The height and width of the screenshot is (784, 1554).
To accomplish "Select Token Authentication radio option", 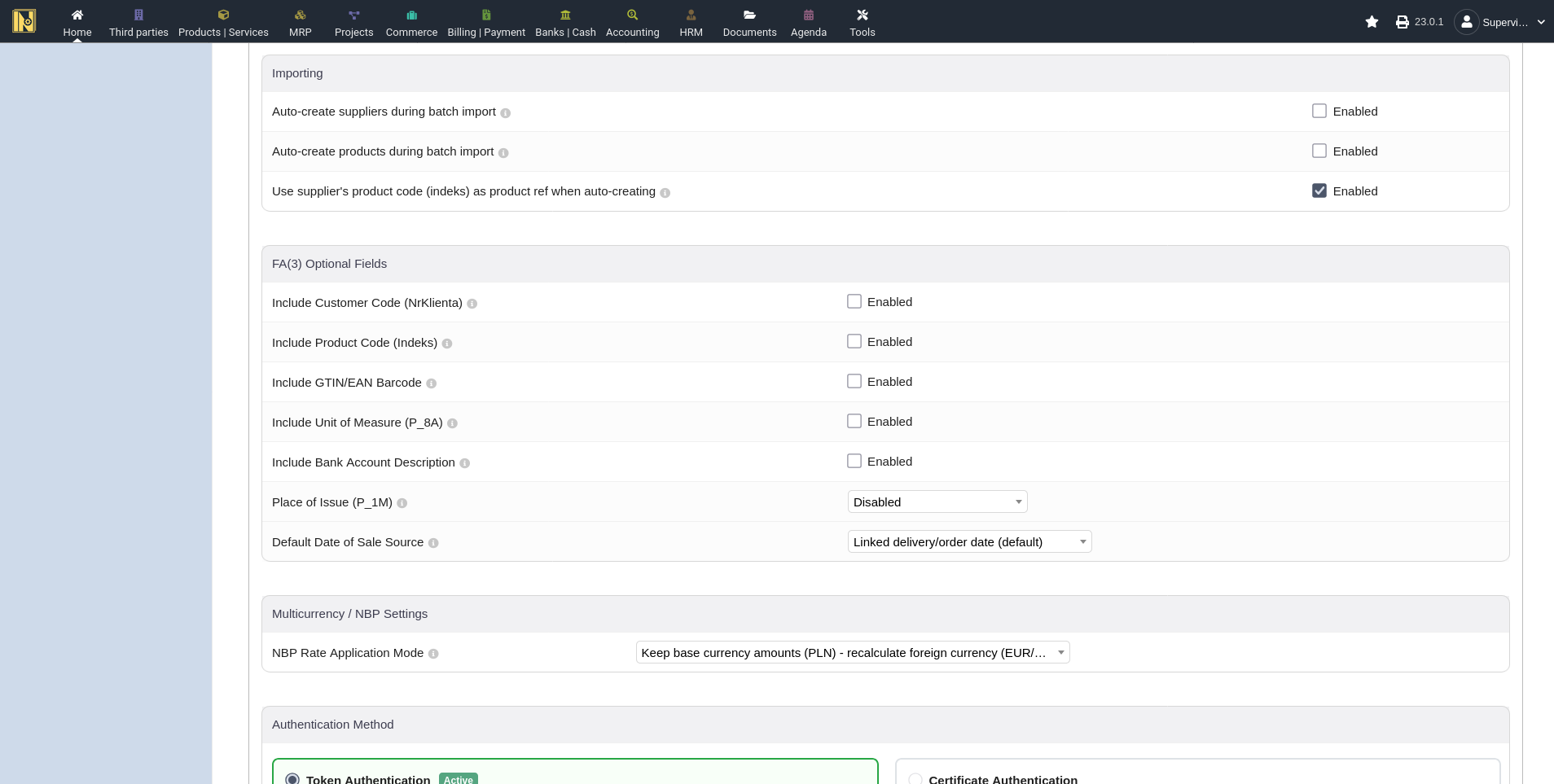I will (292, 779).
